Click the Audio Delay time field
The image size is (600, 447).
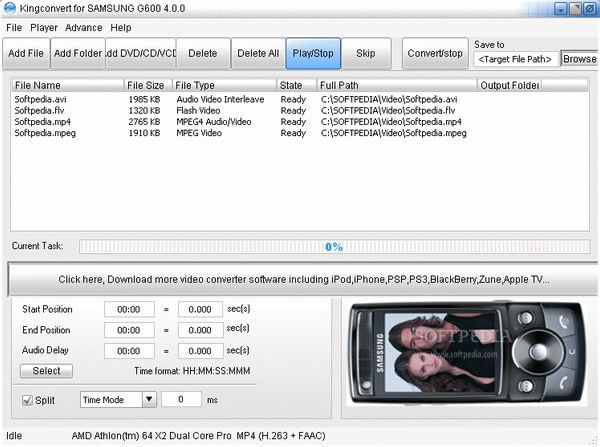pyautogui.click(x=129, y=351)
